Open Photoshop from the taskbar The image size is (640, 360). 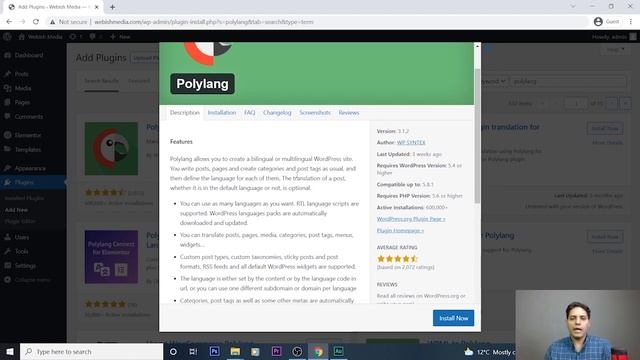pyautogui.click(x=214, y=351)
